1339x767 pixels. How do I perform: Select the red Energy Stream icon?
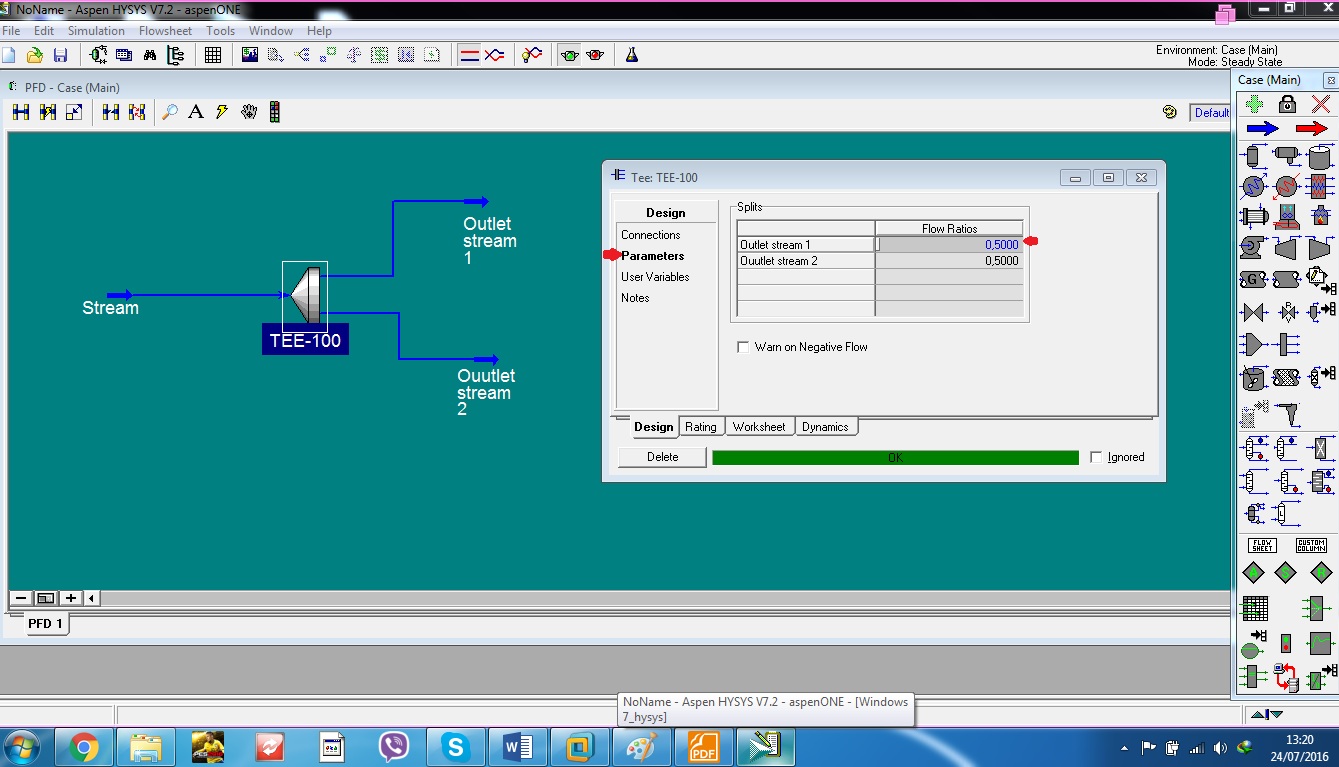click(1311, 127)
